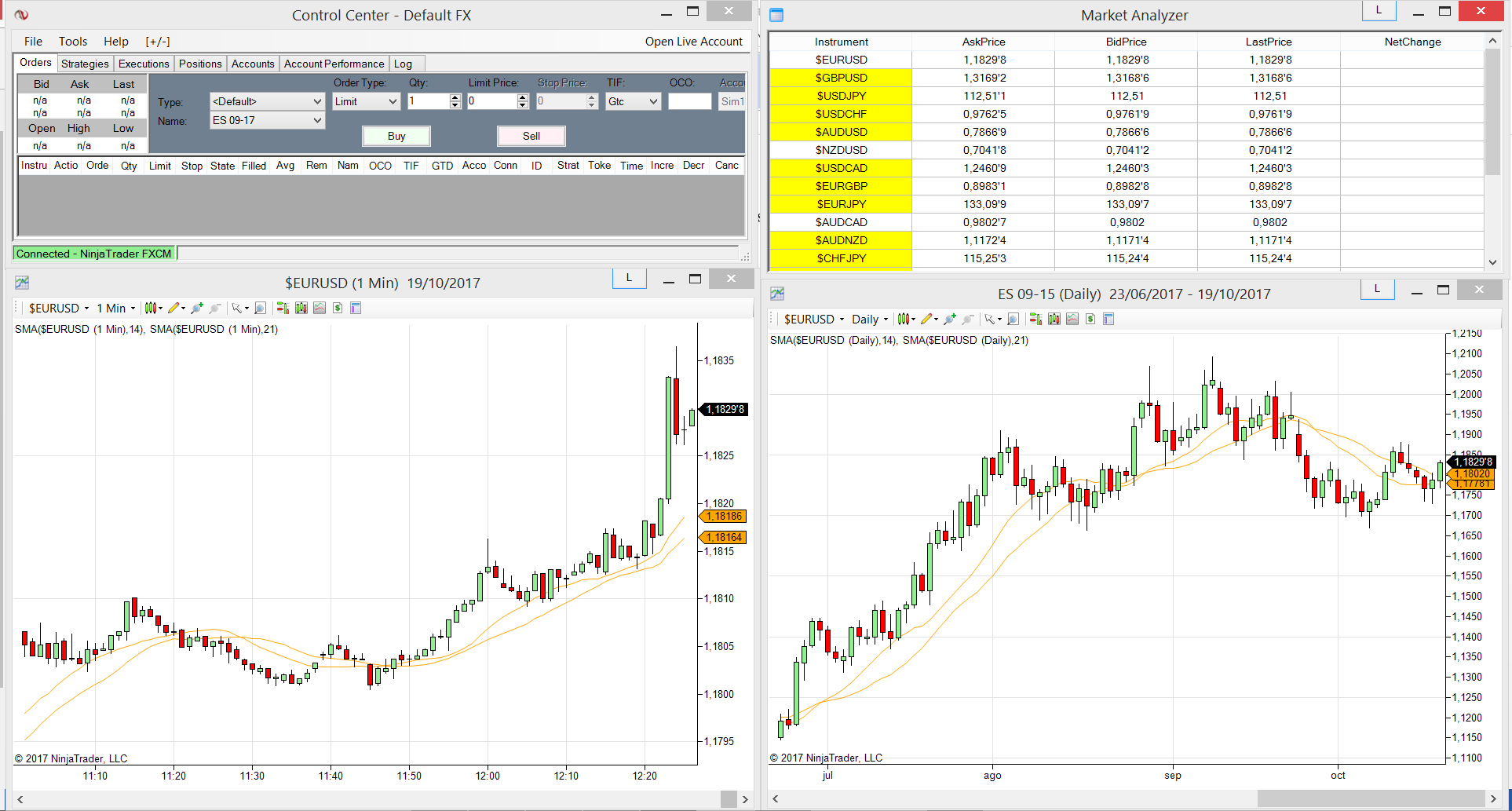Click Strategies dollar icon on Daily chart toolbar
The height and width of the screenshot is (811, 1512).
(1090, 319)
